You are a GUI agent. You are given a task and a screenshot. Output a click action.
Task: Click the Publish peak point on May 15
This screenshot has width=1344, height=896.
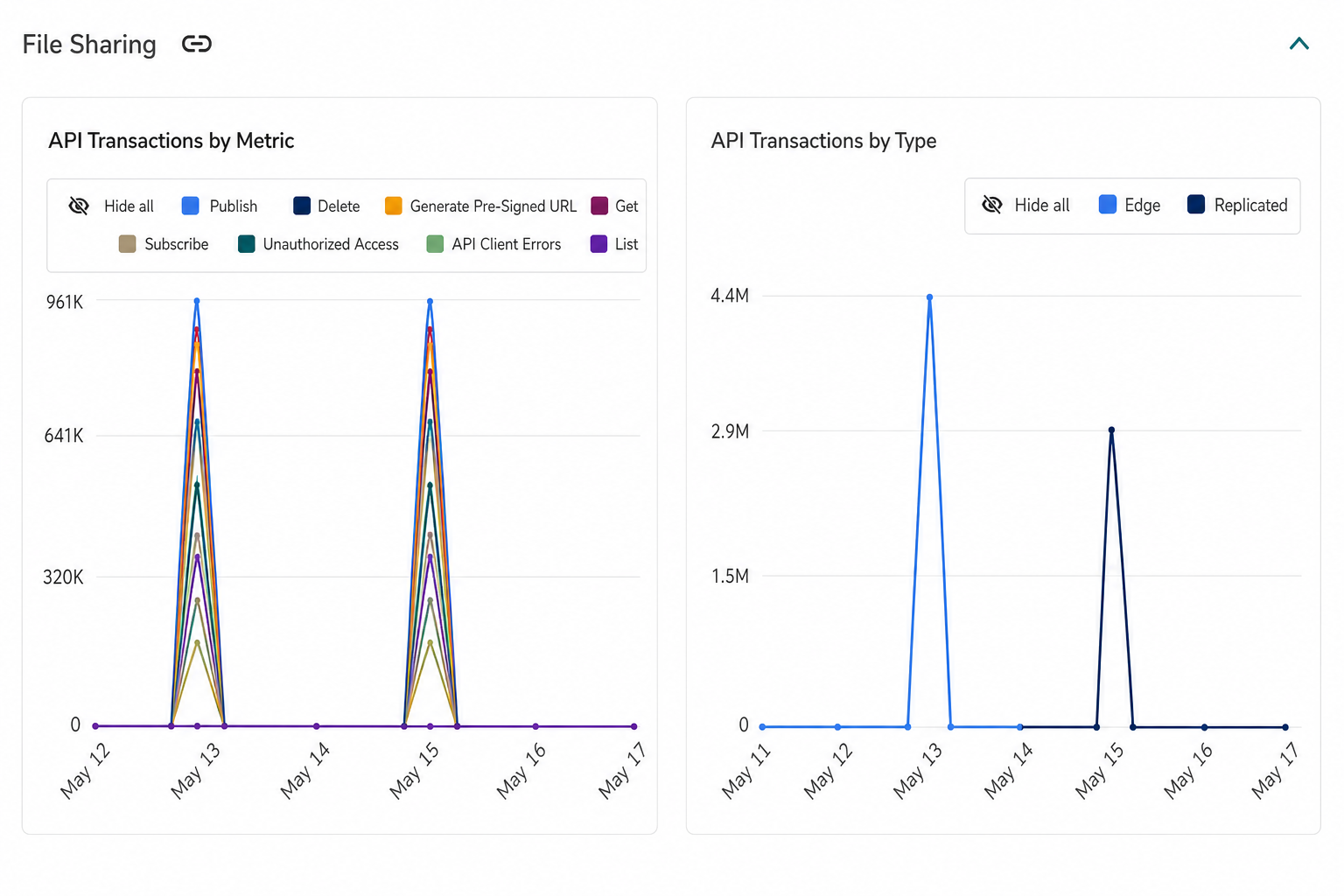[x=430, y=301]
